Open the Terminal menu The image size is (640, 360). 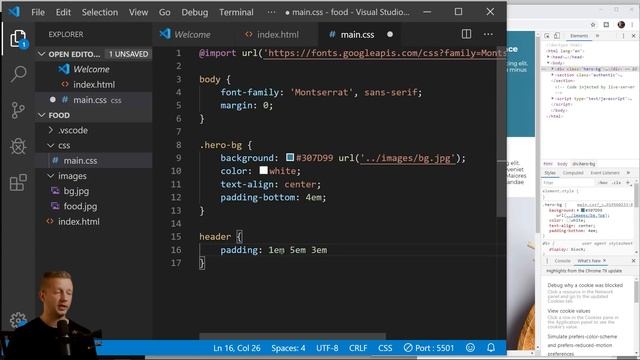pyautogui.click(x=236, y=12)
